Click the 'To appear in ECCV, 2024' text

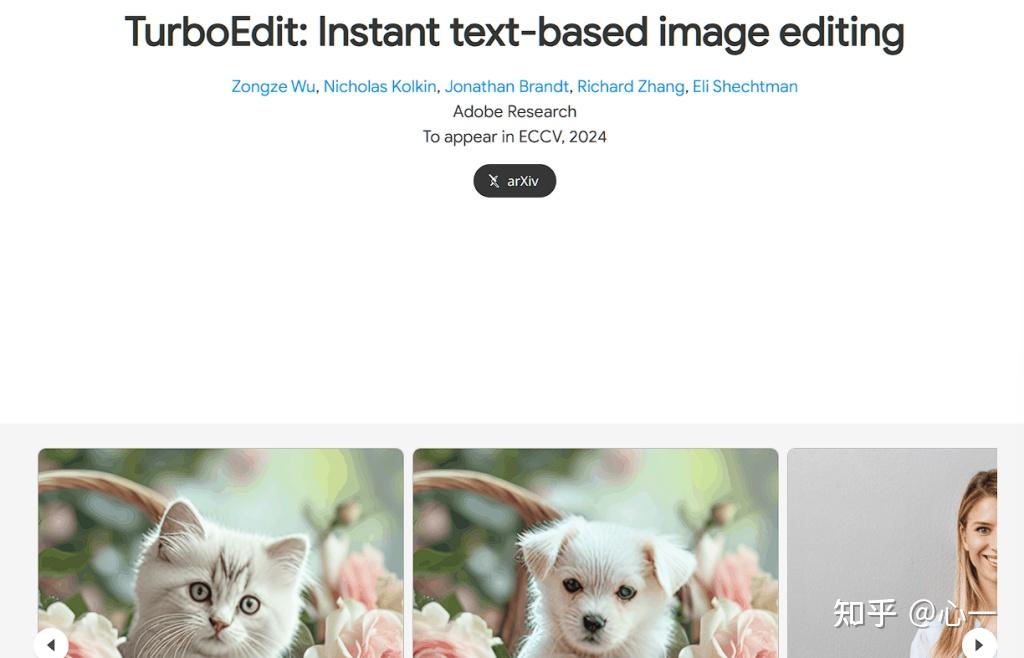[514, 136]
